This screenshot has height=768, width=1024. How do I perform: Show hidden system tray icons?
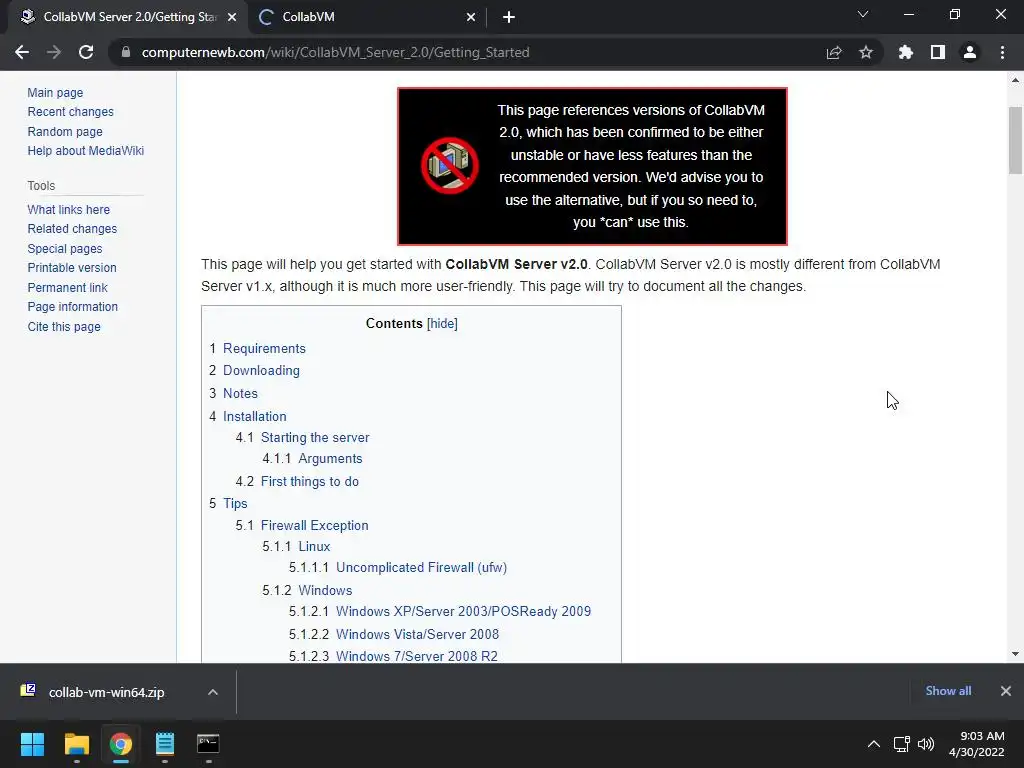pyautogui.click(x=874, y=744)
